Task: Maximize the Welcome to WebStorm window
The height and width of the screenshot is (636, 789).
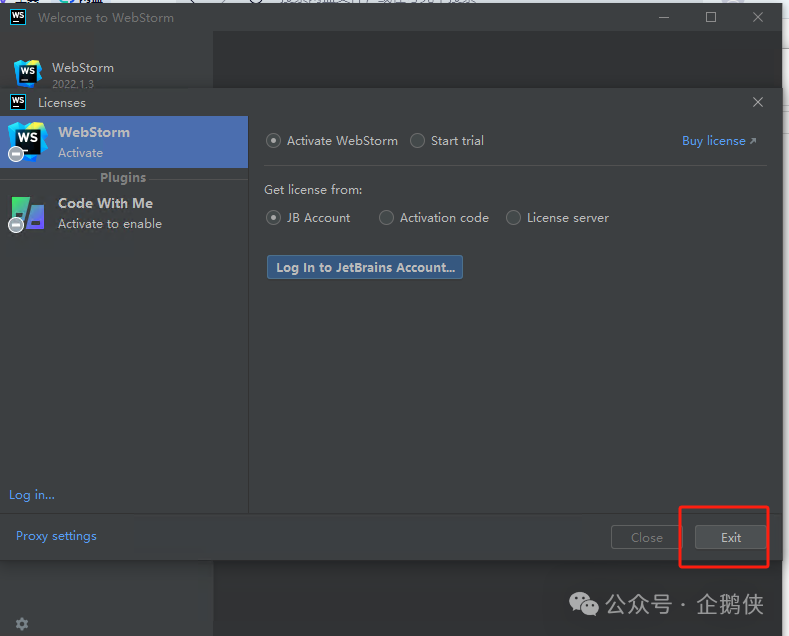Action: (x=711, y=17)
